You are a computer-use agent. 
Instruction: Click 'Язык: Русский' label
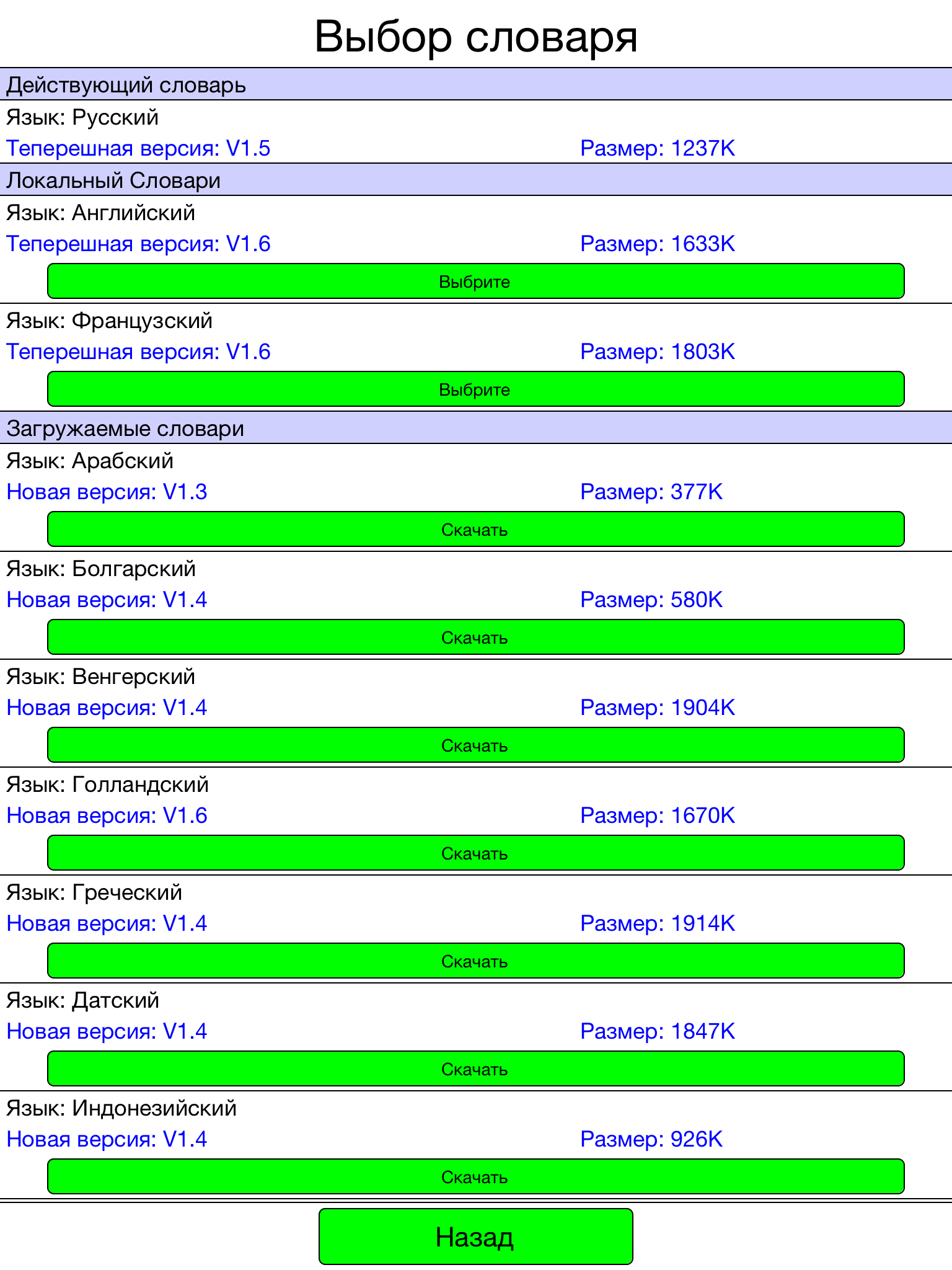coord(82,117)
